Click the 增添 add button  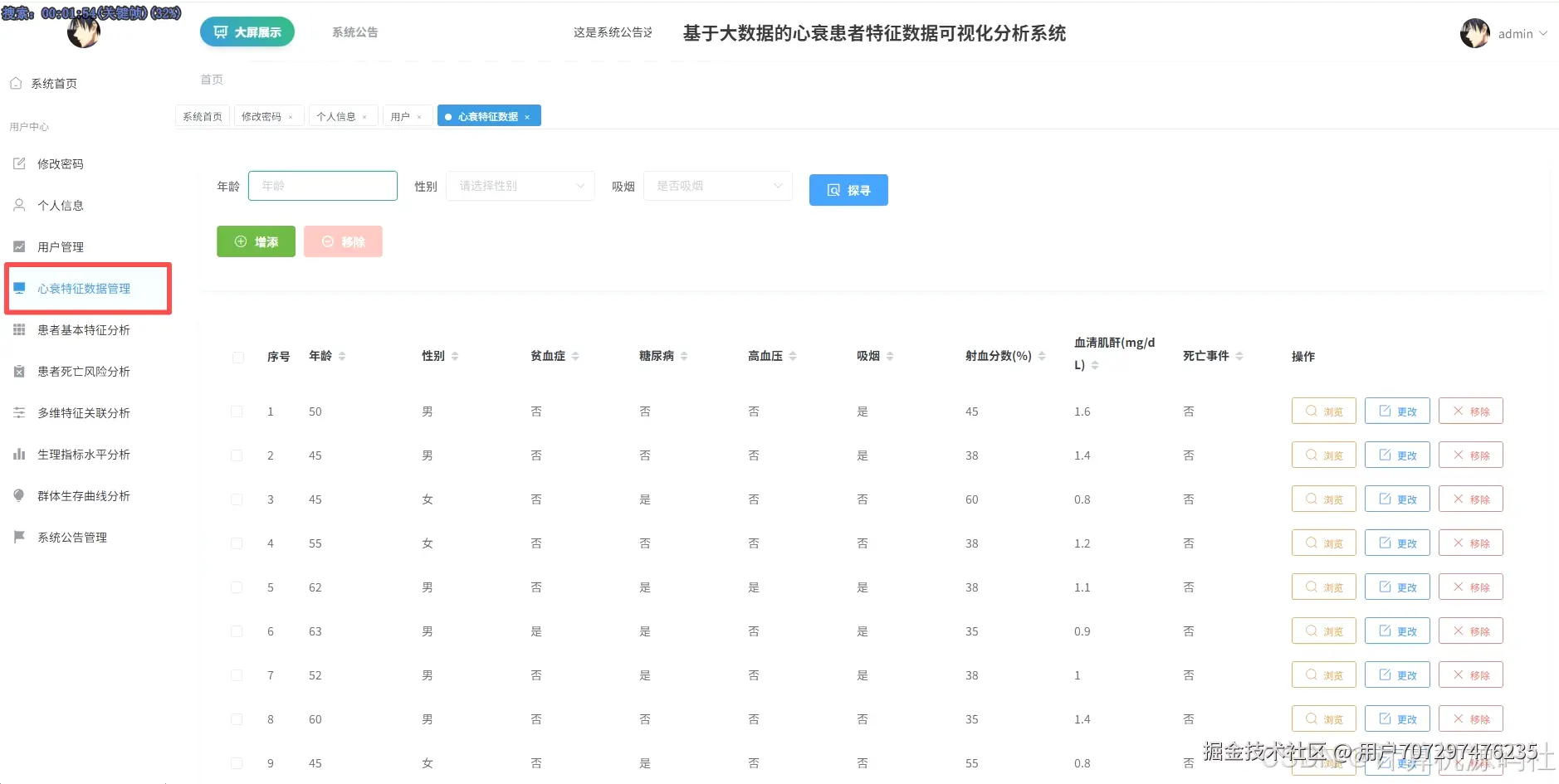tap(255, 241)
